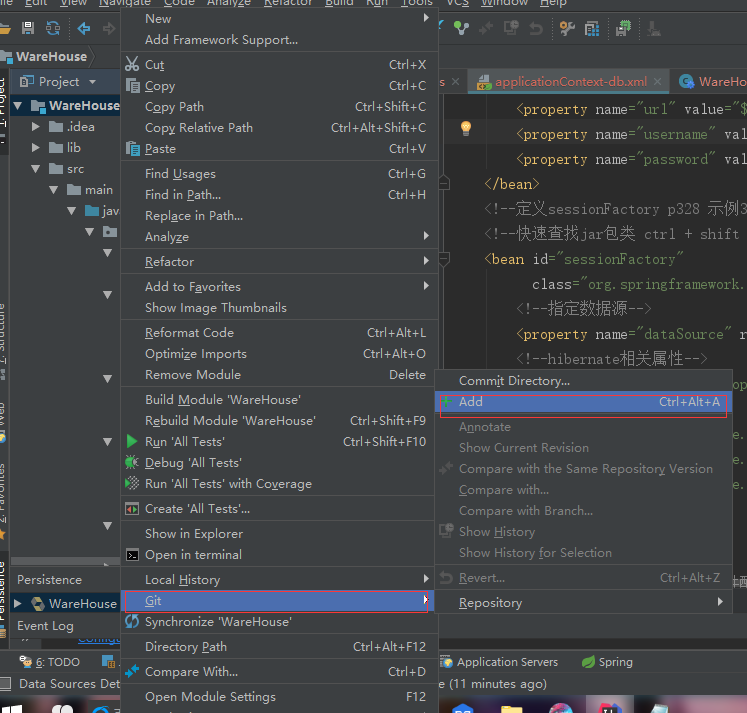Image resolution: width=747 pixels, height=713 pixels.
Task: Click the blue Back arrow icon
Action: pyautogui.click(x=84, y=29)
